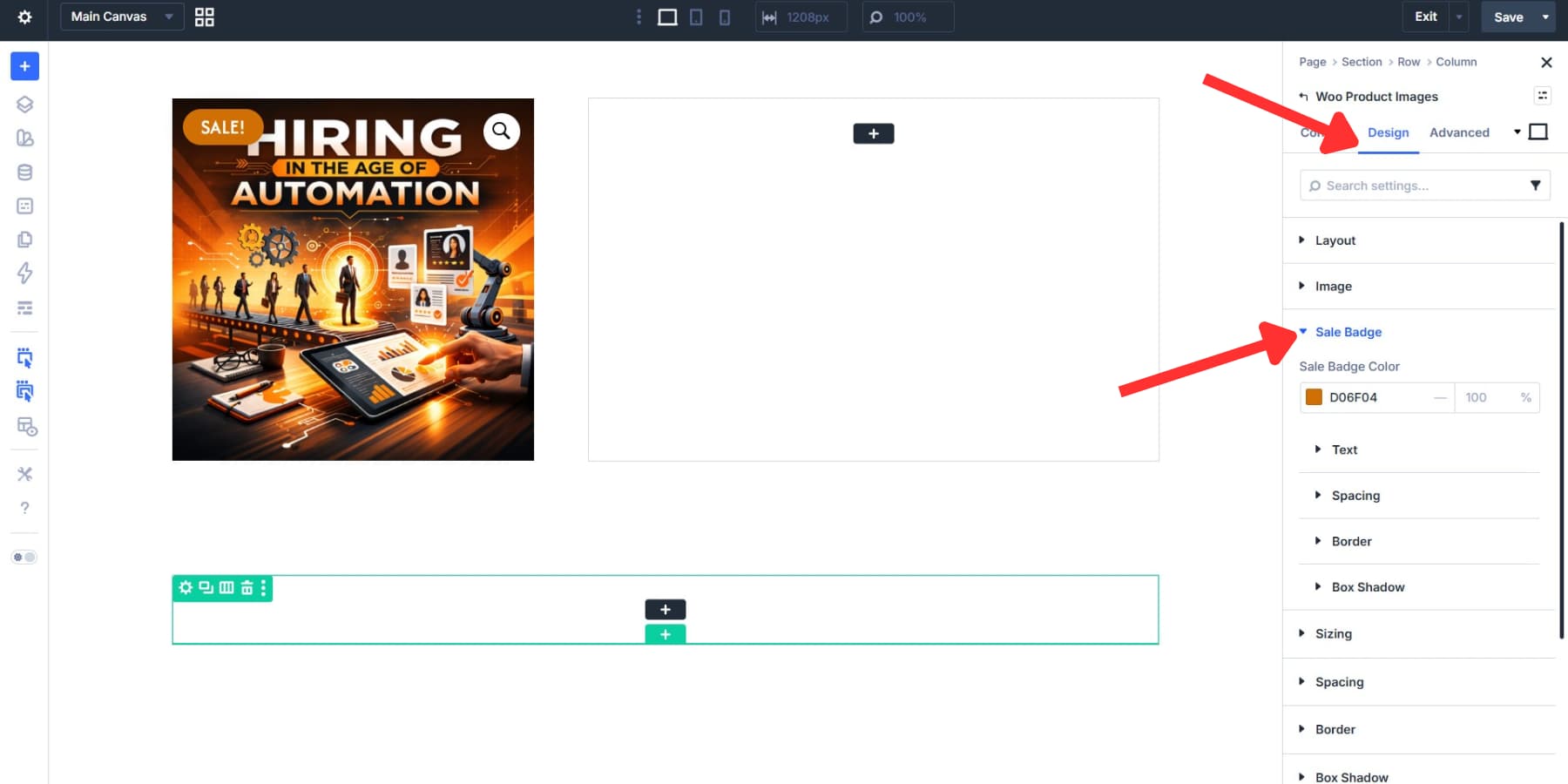Open help via the question mark icon
This screenshot has height=784, width=1568.
click(x=24, y=508)
